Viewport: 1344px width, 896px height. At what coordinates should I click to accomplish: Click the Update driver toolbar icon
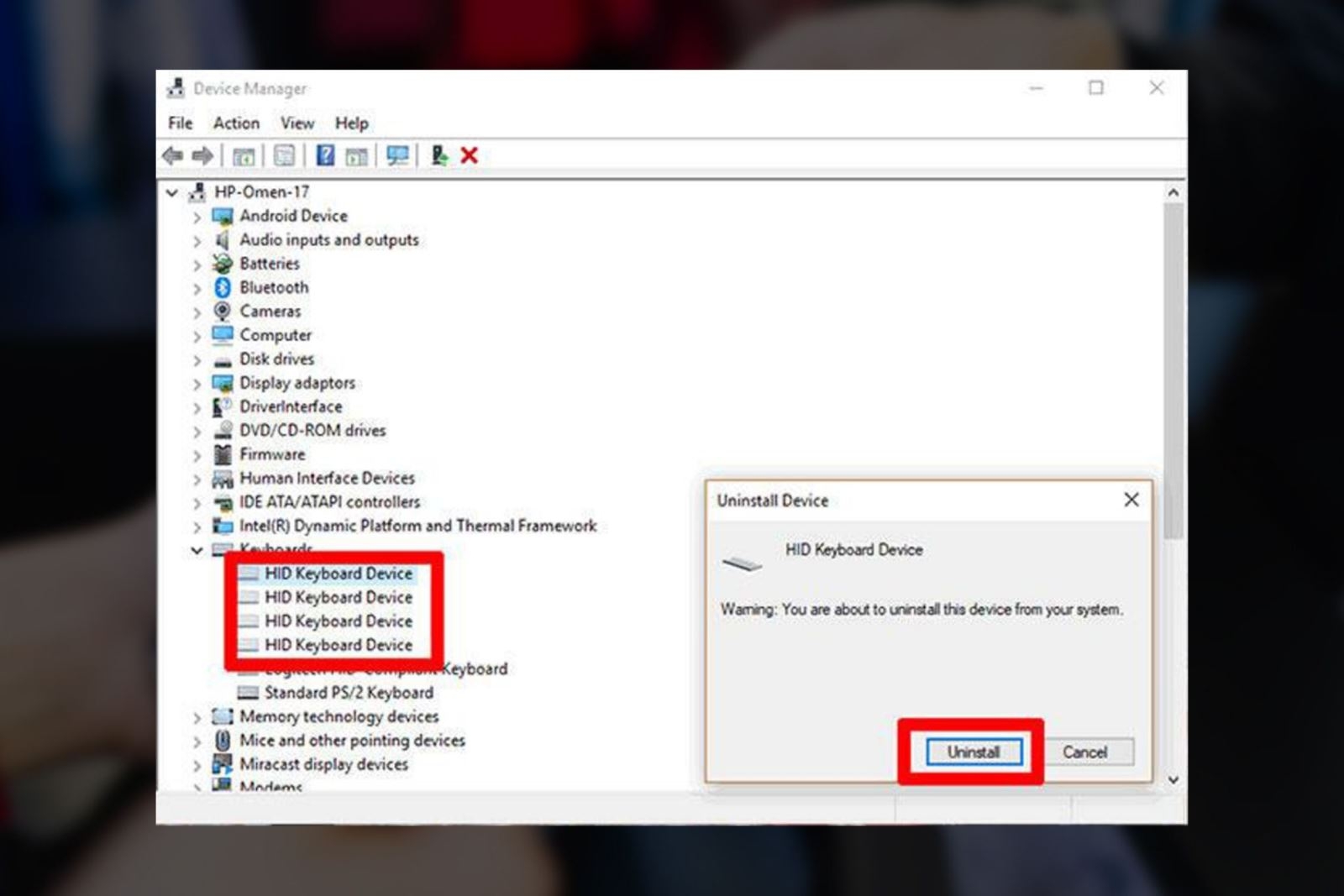tap(438, 155)
